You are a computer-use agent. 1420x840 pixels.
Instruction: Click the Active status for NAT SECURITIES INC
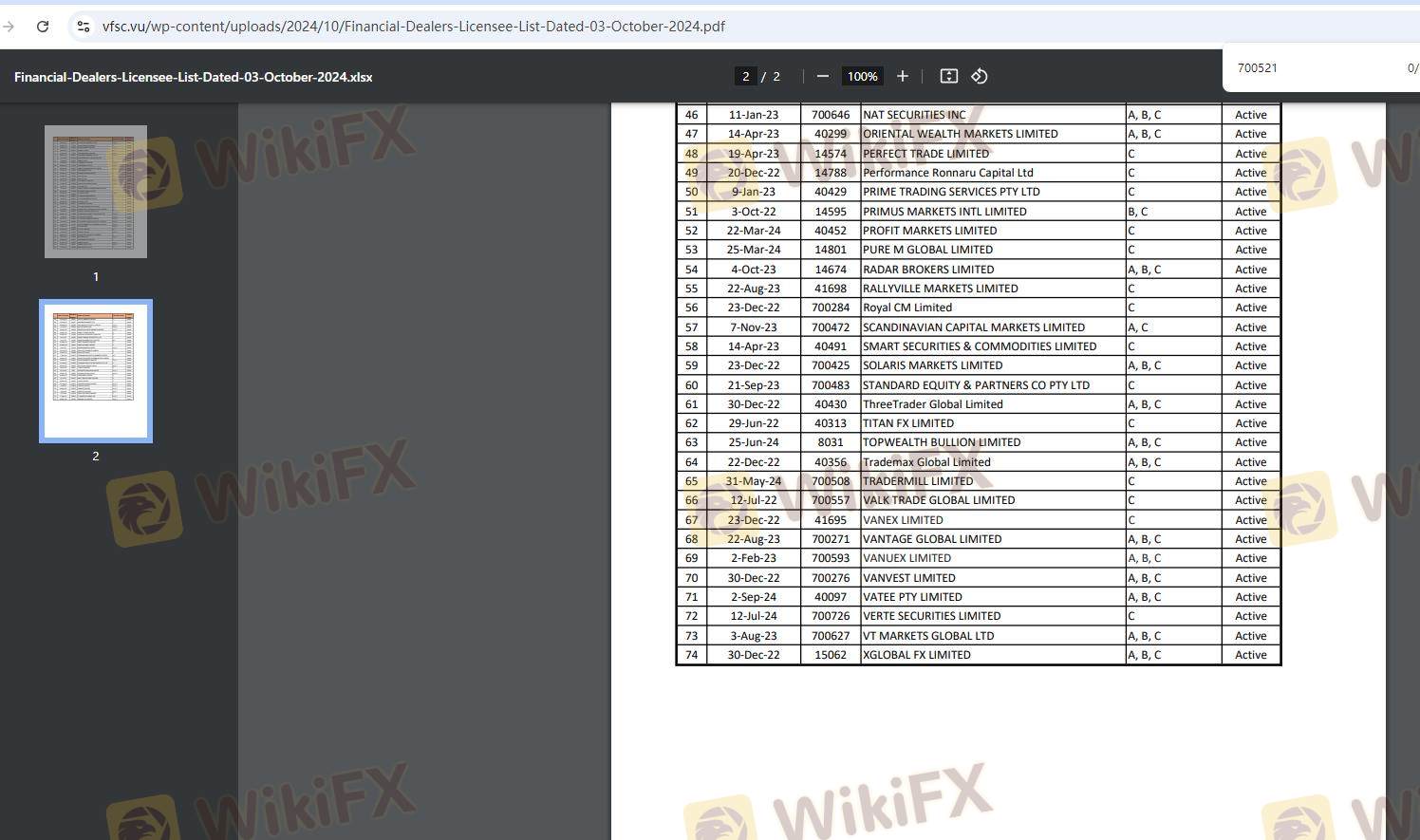pos(1250,115)
